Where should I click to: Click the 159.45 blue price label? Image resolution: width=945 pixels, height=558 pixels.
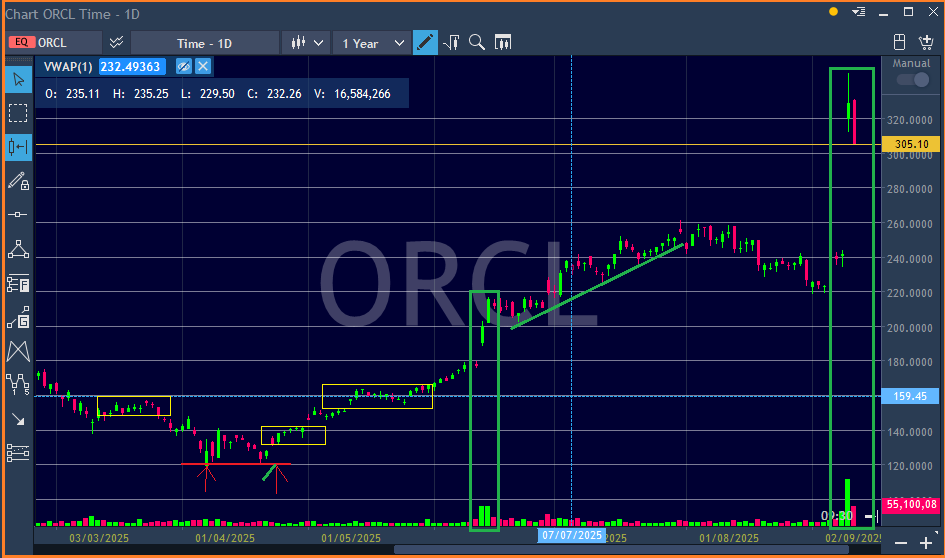point(910,396)
